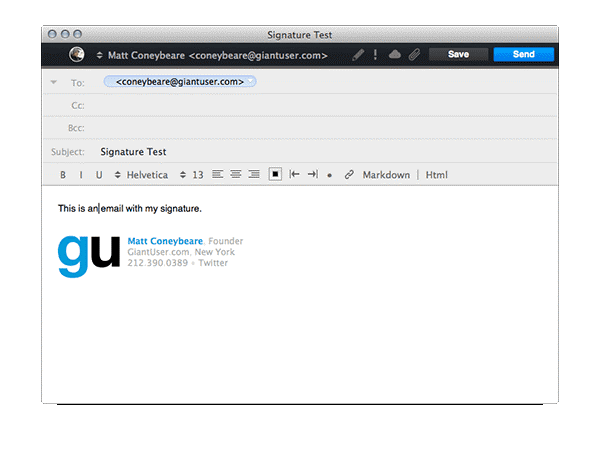Screen dimensions: 600x461
Task: Switch to Markdown editing mode
Action: (x=386, y=175)
